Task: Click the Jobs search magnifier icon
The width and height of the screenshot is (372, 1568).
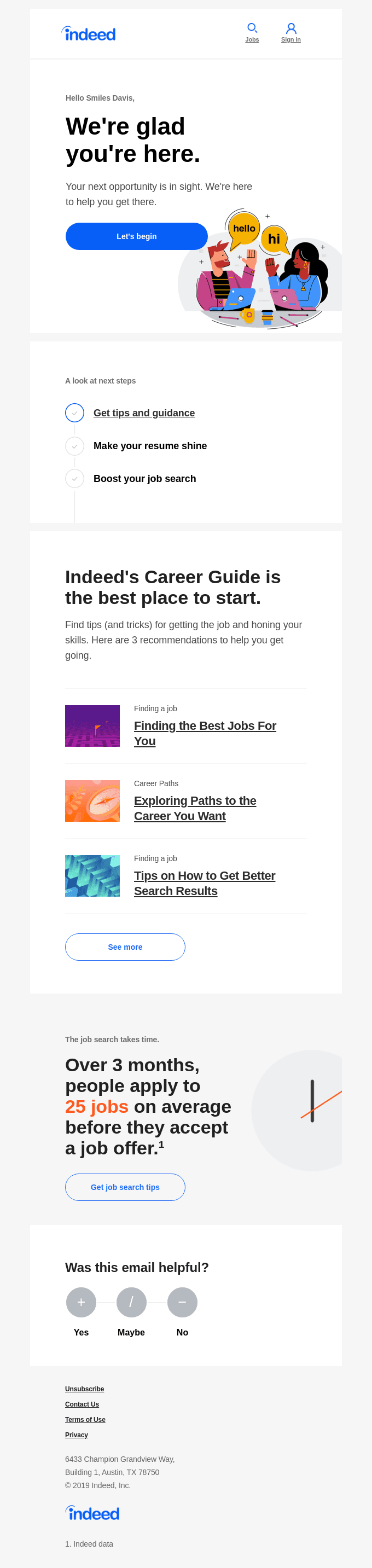Action: pyautogui.click(x=252, y=28)
